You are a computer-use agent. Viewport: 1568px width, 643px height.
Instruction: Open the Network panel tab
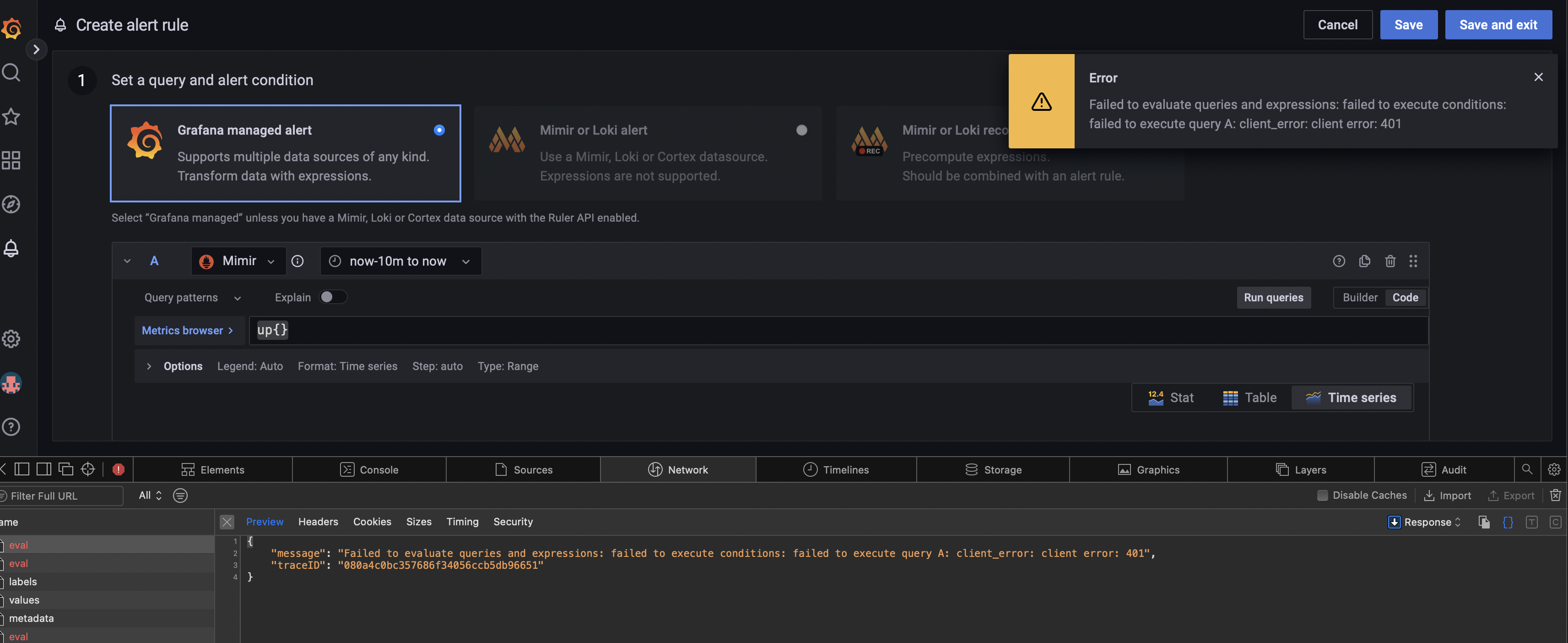[x=677, y=469]
